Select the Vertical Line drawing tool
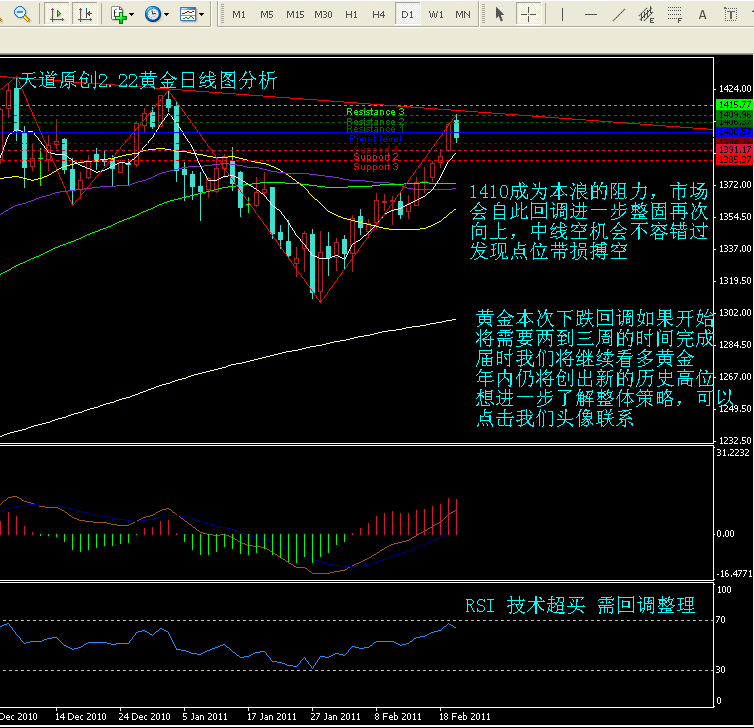Screen dimensions: 754x728 click(562, 14)
